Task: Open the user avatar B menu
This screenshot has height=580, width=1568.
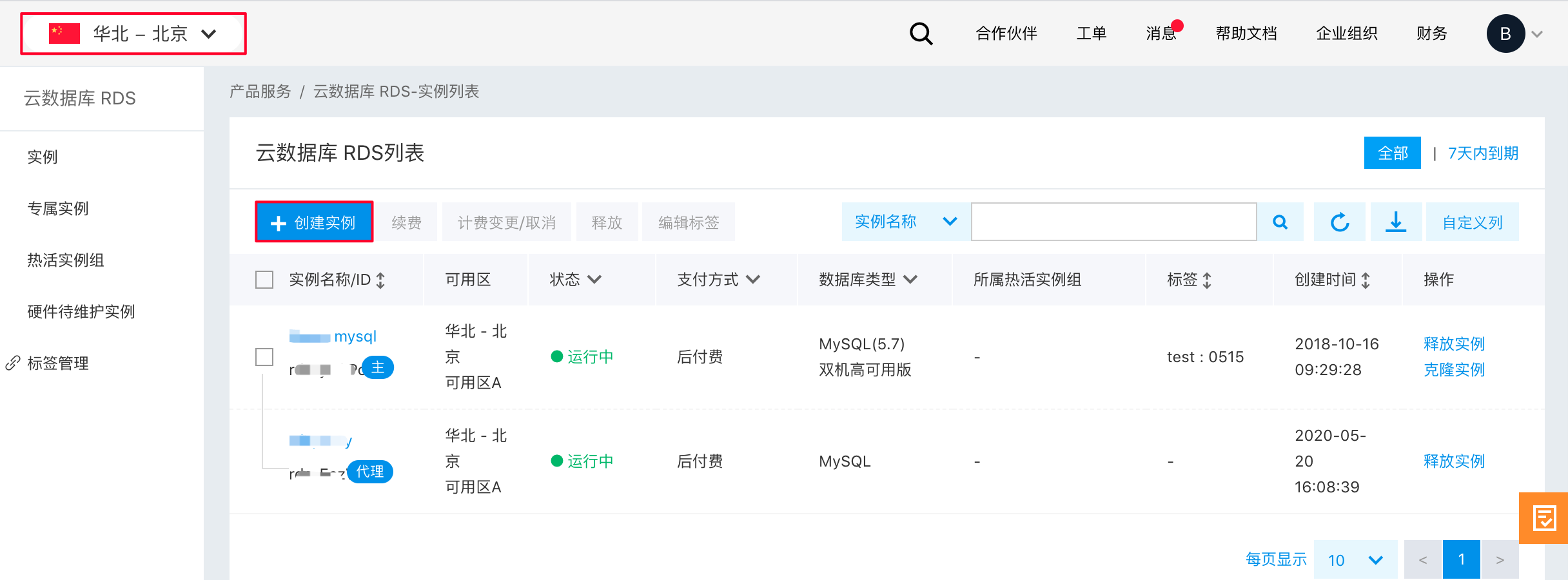Action: (1505, 34)
